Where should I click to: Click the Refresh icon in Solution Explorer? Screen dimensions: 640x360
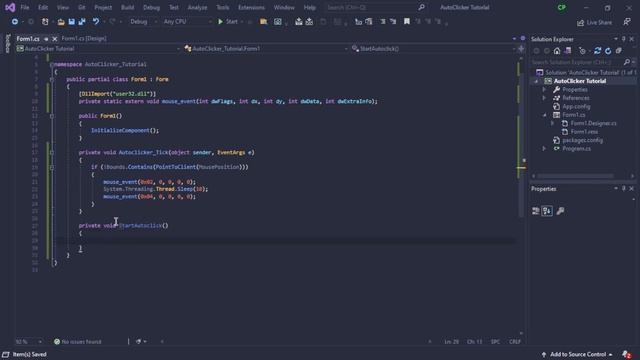pyautogui.click(x=608, y=51)
